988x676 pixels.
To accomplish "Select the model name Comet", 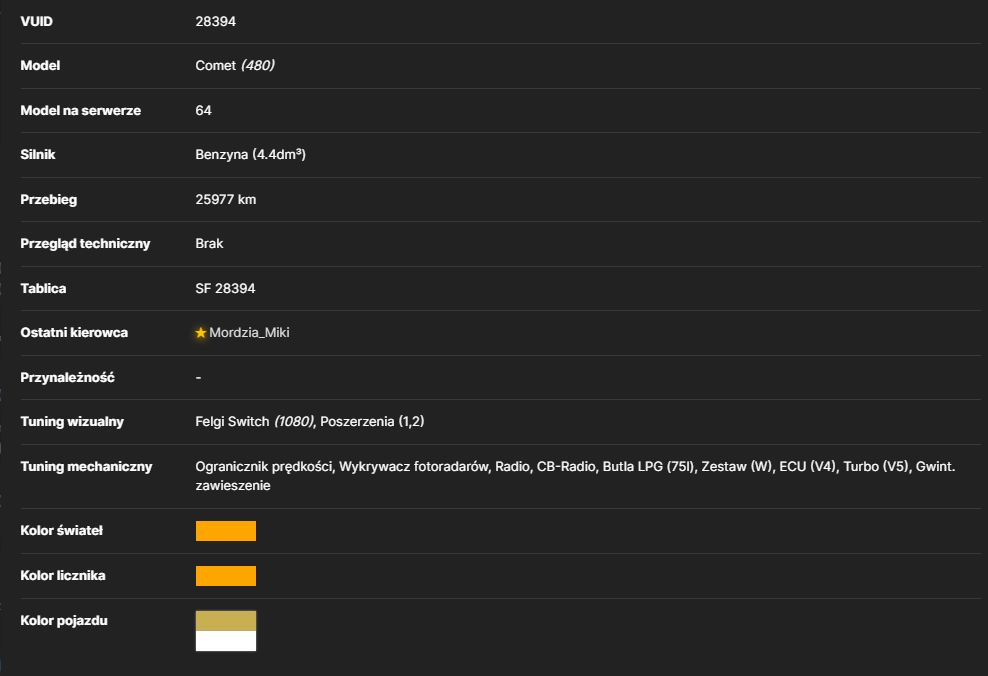I will coord(215,66).
